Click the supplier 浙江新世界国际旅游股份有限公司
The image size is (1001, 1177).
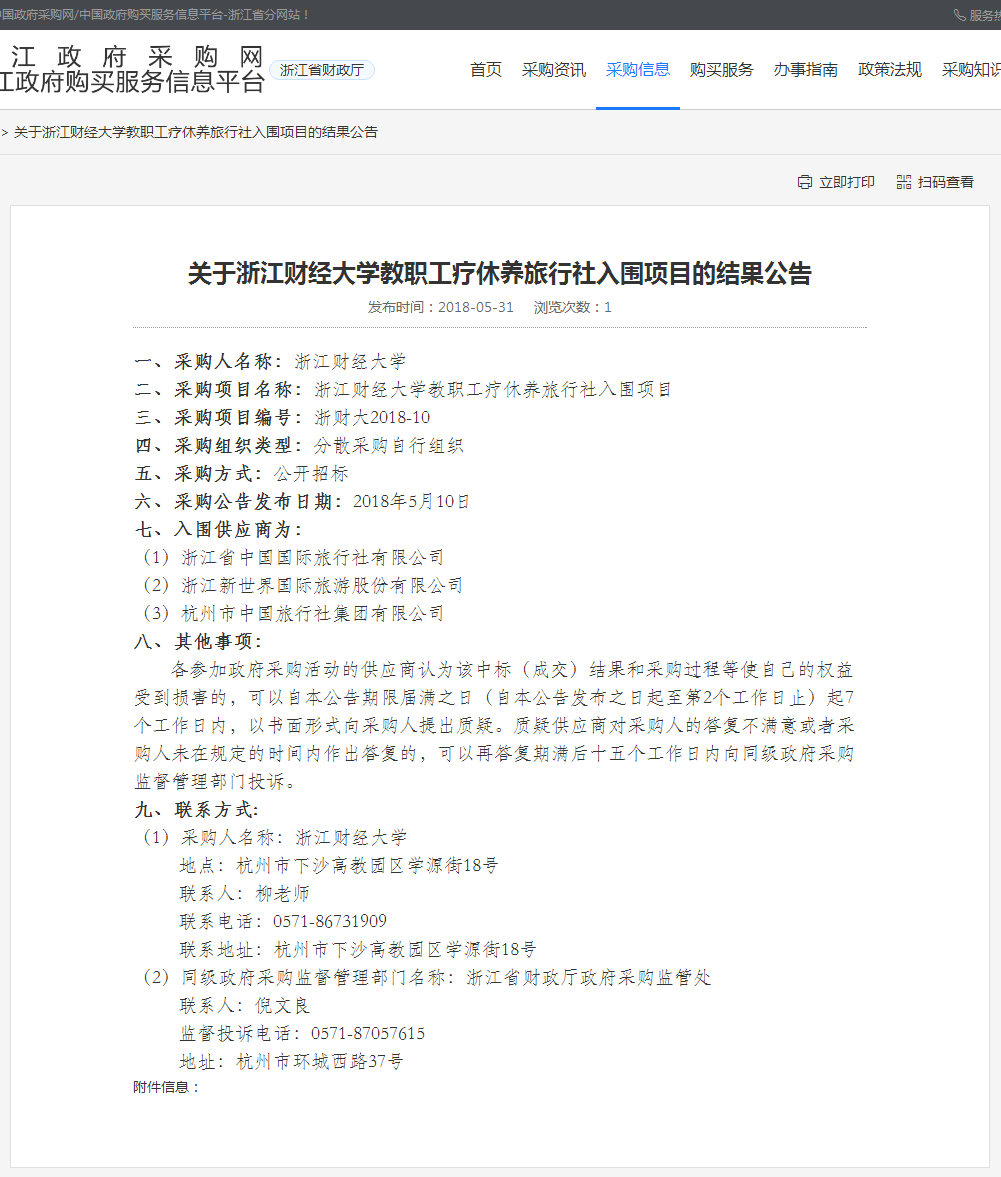pyautogui.click(x=322, y=585)
